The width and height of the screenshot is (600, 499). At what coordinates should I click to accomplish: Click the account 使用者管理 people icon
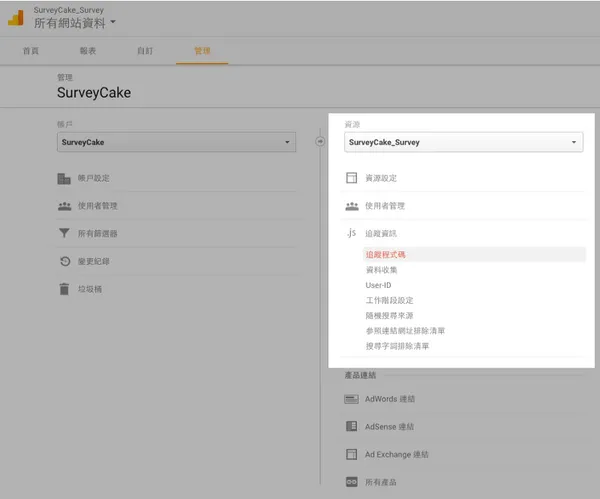tap(64, 206)
